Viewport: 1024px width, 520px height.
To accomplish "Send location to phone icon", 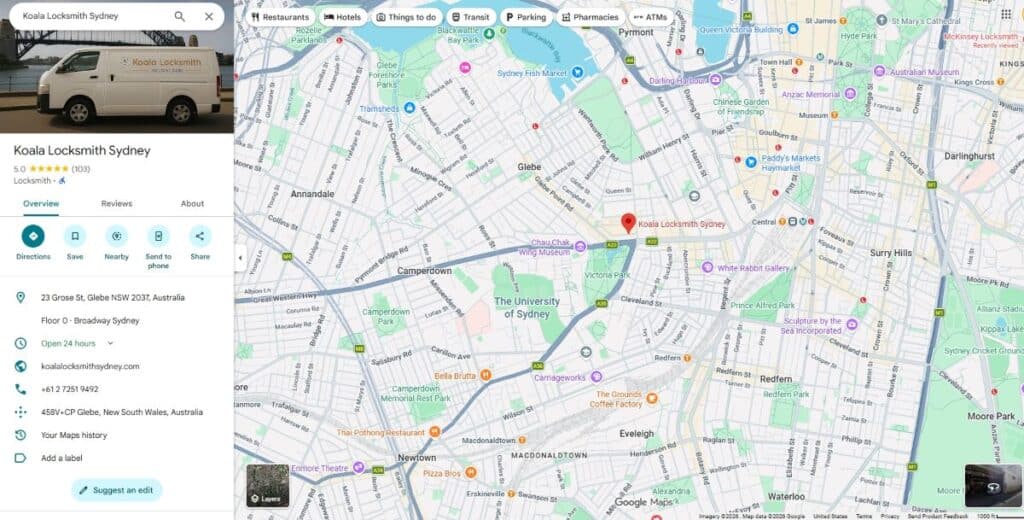I will tap(158, 236).
